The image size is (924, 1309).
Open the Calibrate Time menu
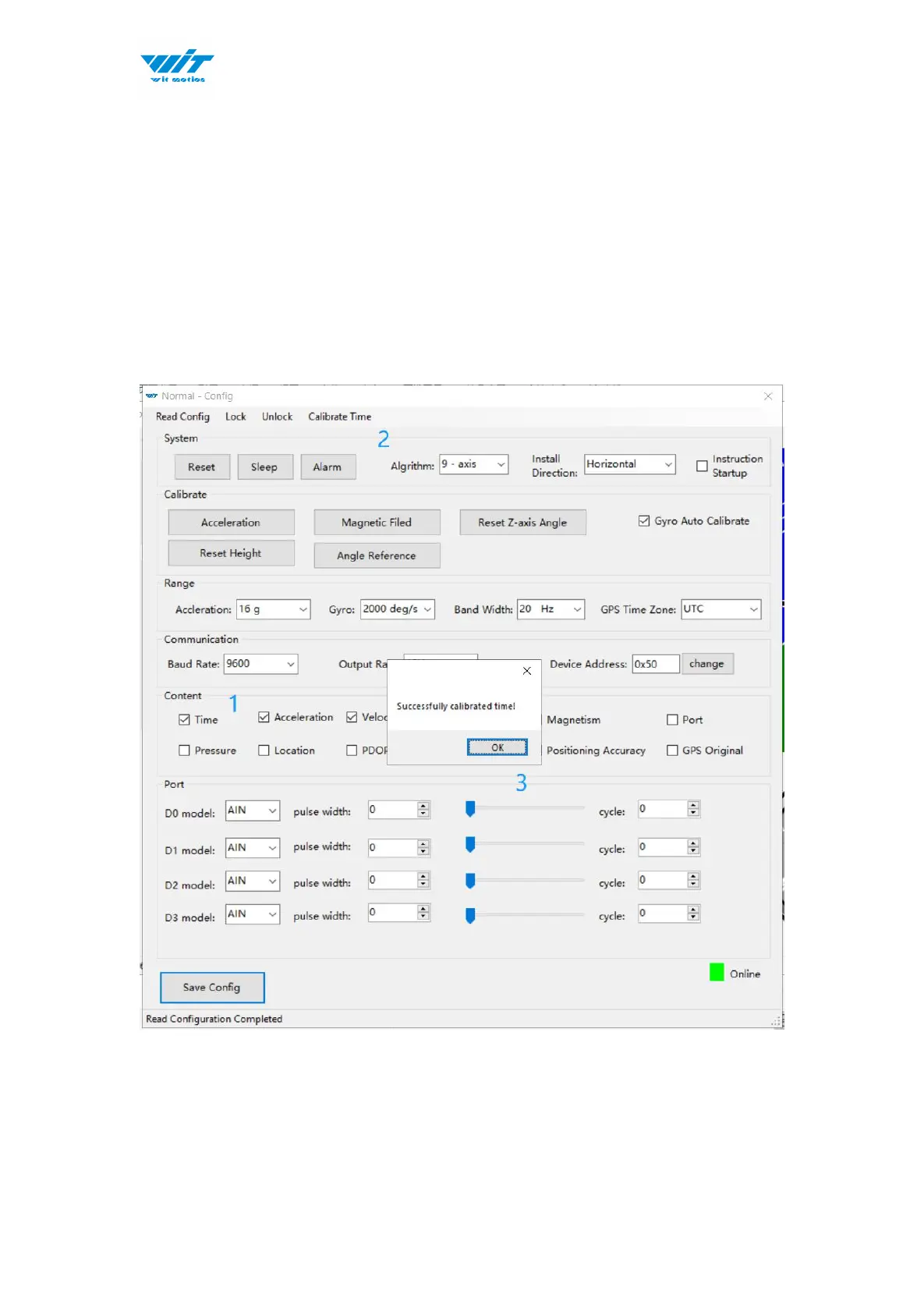pos(339,417)
